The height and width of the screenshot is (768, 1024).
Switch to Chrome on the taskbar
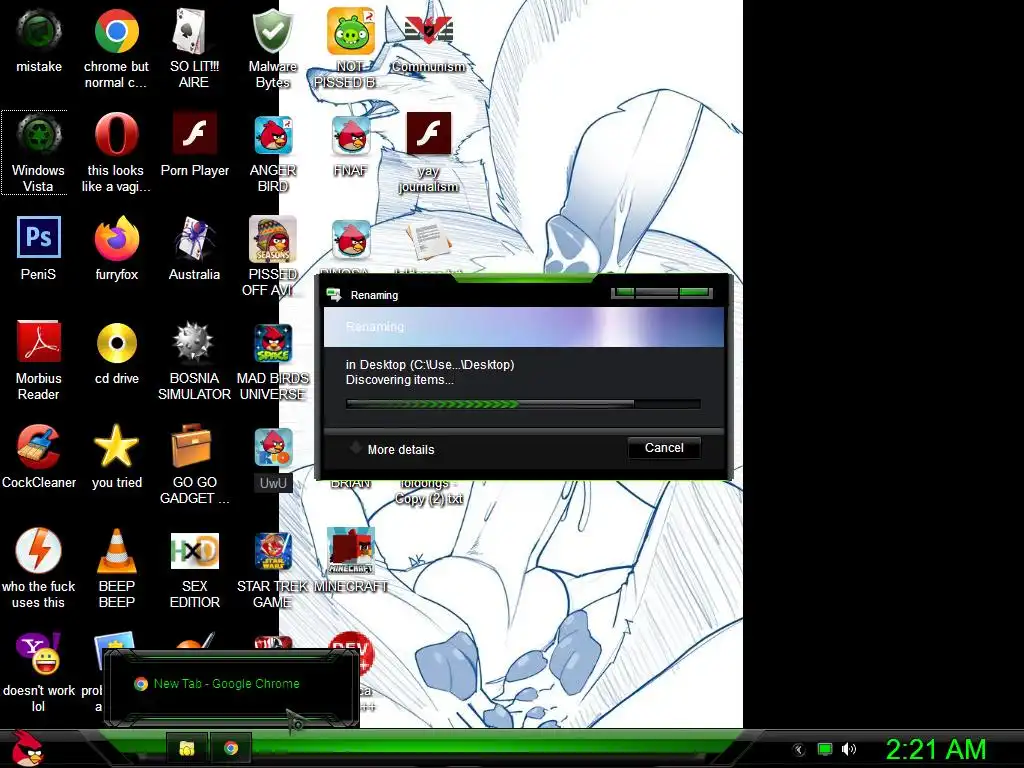230,748
